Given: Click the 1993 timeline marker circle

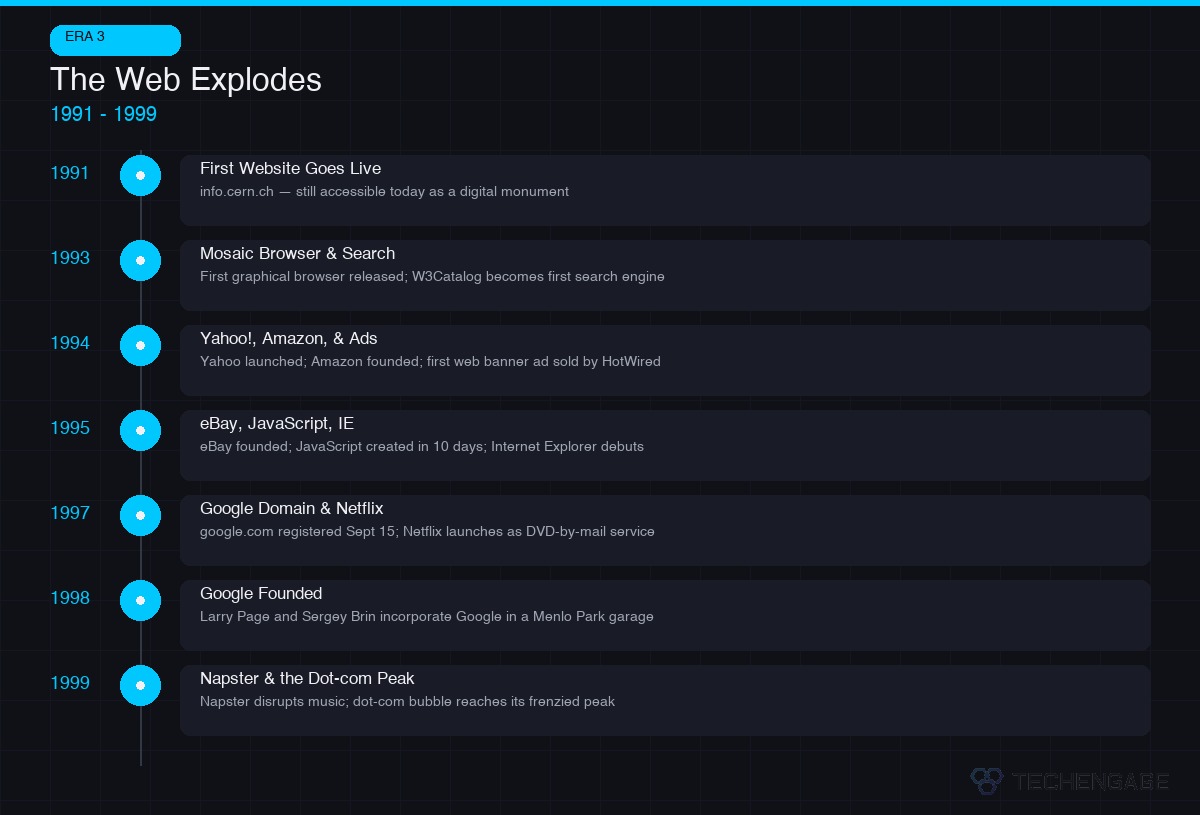Looking at the screenshot, I should coord(140,260).
